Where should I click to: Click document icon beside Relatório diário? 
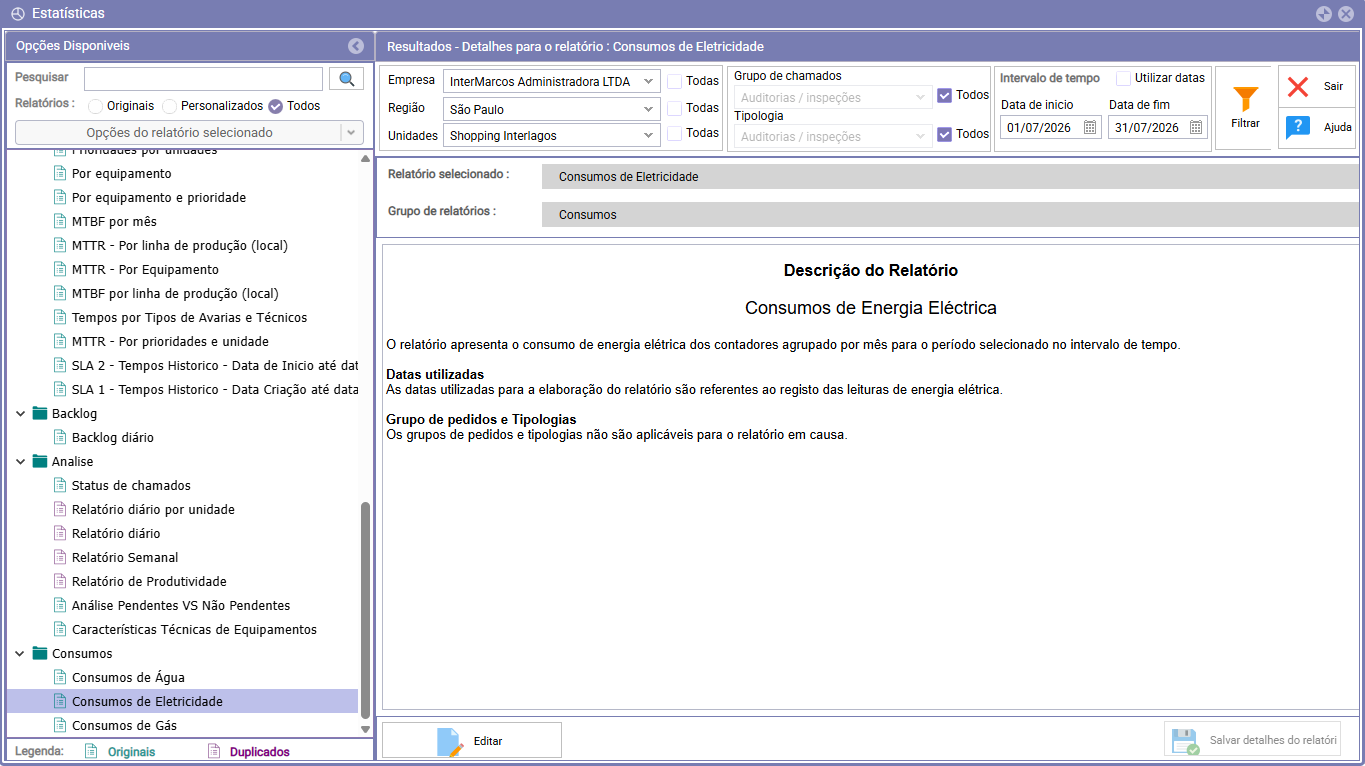point(59,533)
